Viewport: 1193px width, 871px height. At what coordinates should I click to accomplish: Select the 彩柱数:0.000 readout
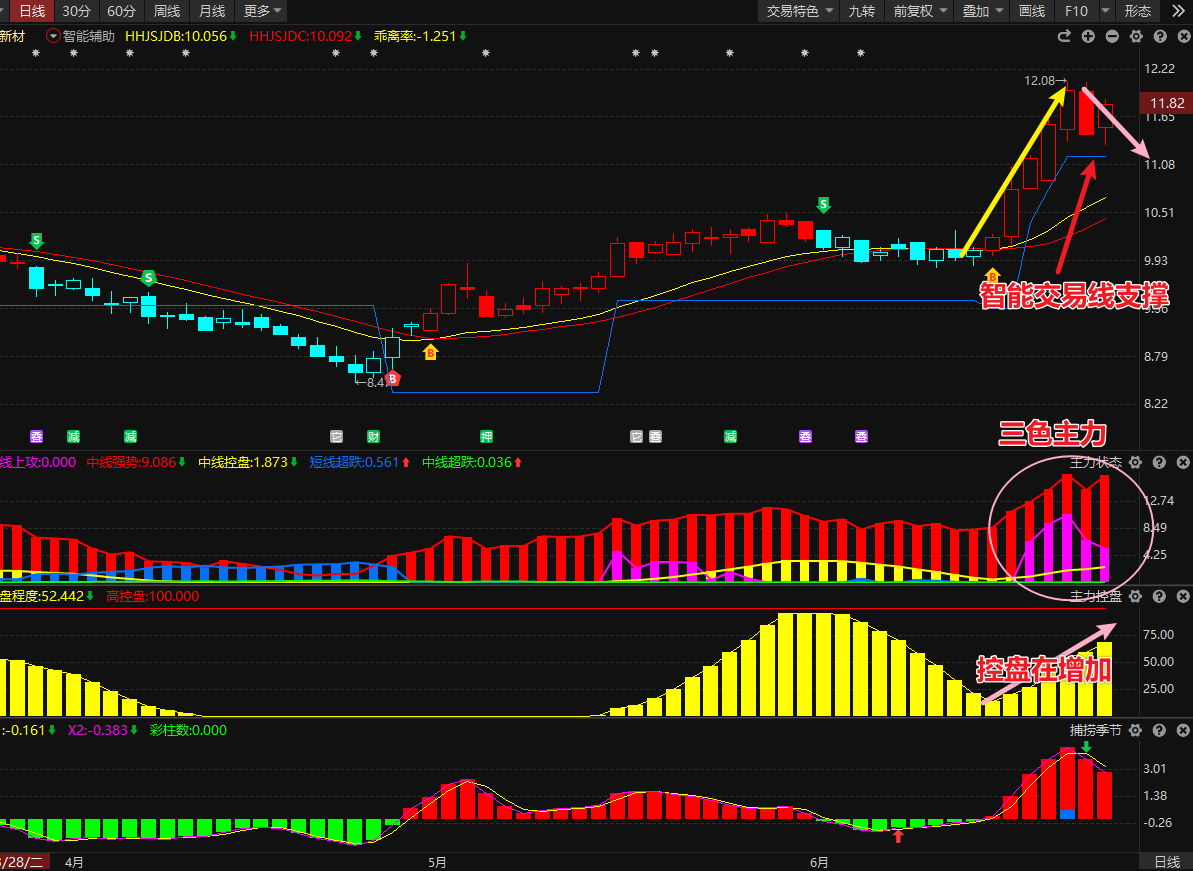pyautogui.click(x=188, y=730)
